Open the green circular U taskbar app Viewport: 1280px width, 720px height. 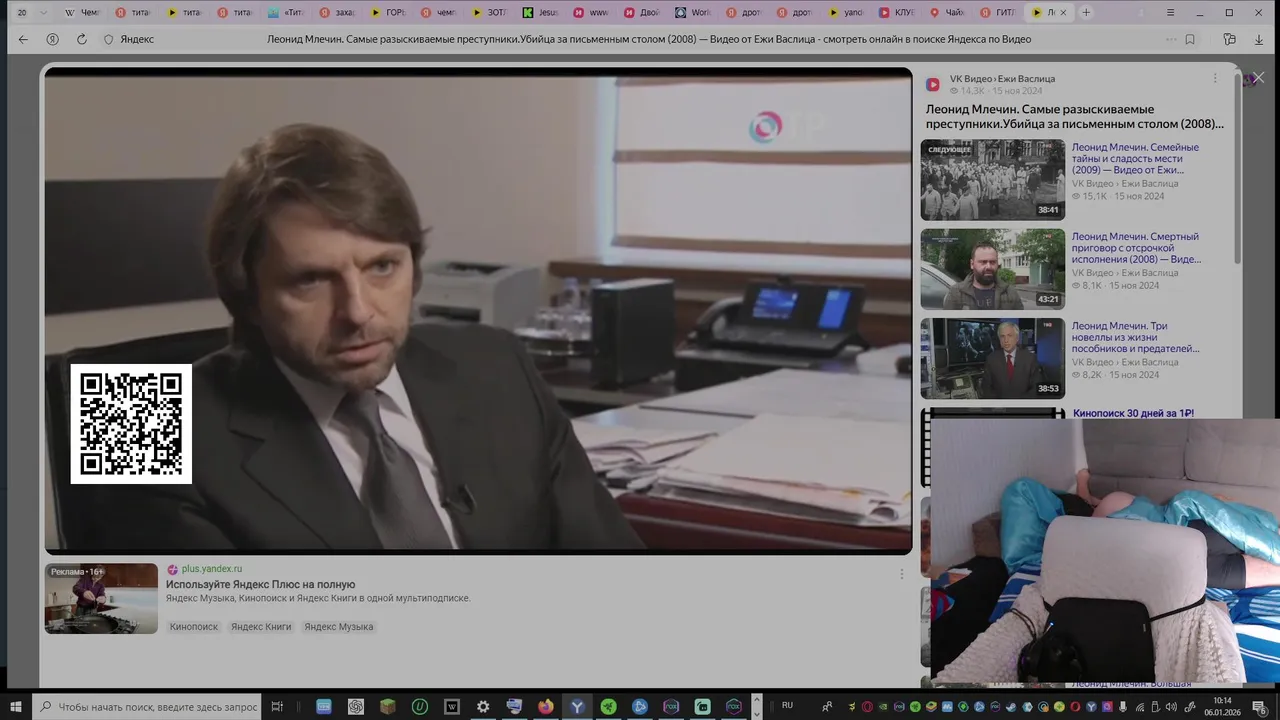click(x=420, y=706)
